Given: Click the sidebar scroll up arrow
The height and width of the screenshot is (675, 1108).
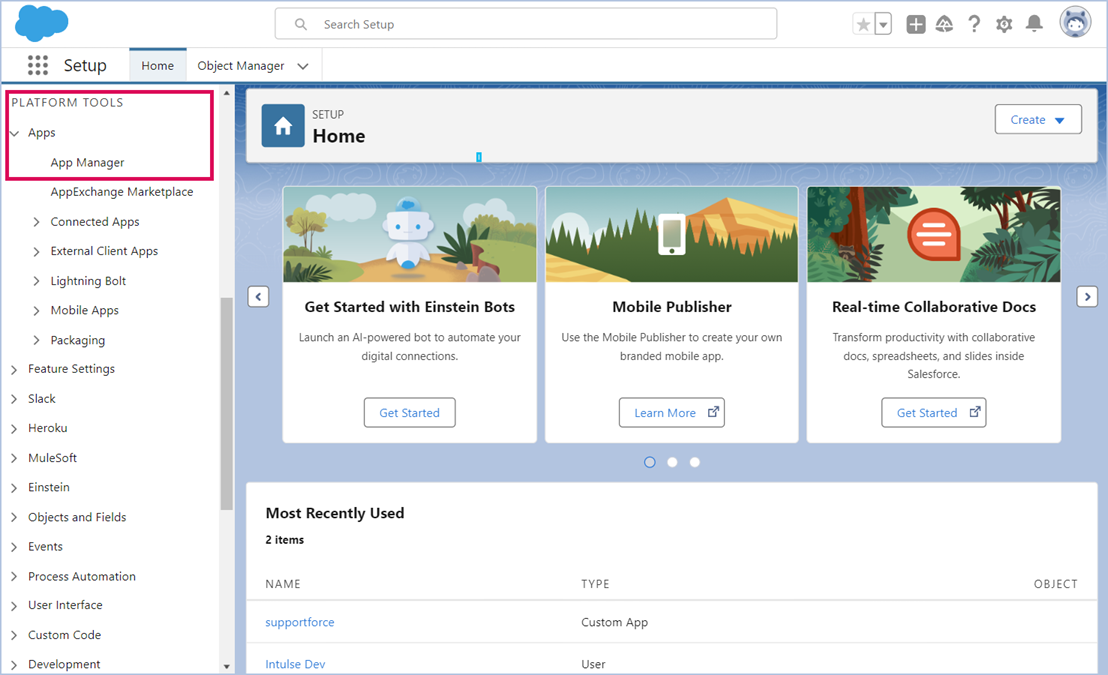Looking at the screenshot, I should pos(227,93).
